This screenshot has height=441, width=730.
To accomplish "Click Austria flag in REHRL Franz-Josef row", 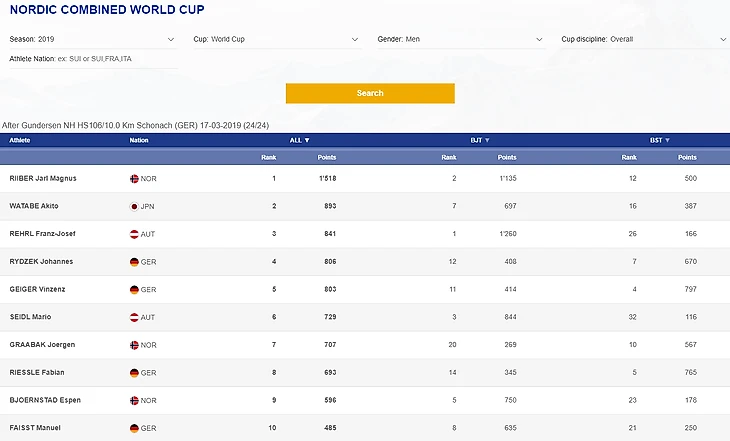I will tap(134, 234).
